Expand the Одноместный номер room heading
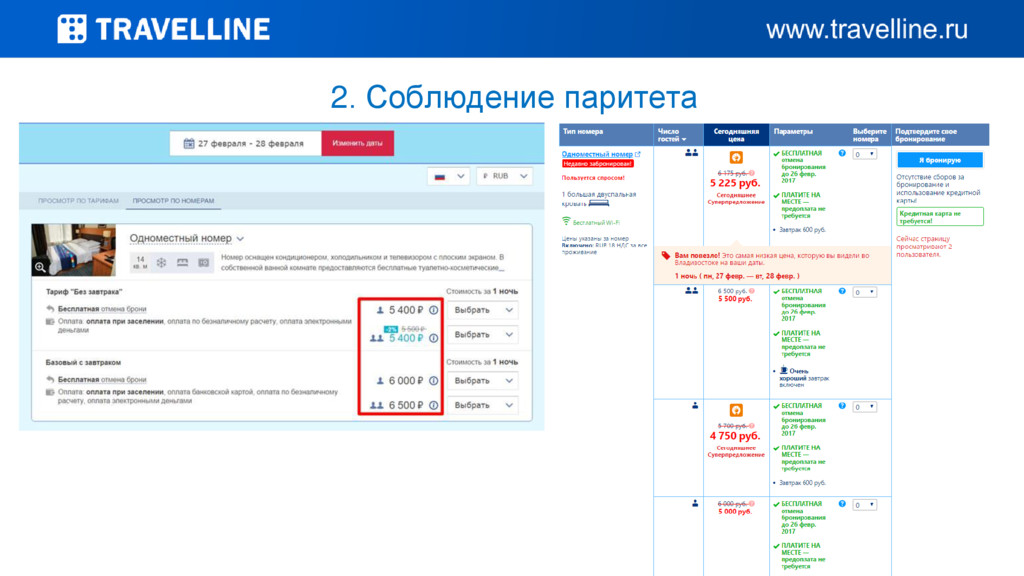 click(187, 238)
